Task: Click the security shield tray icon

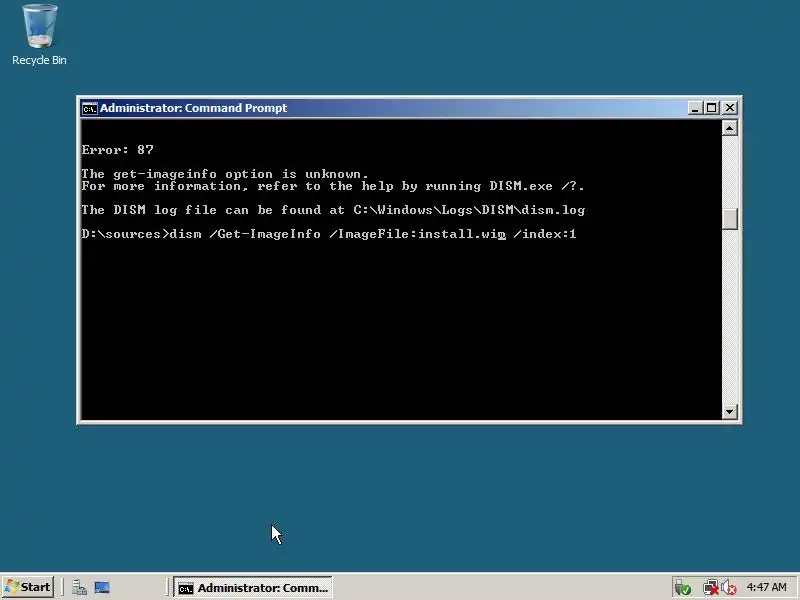Action: coord(683,588)
